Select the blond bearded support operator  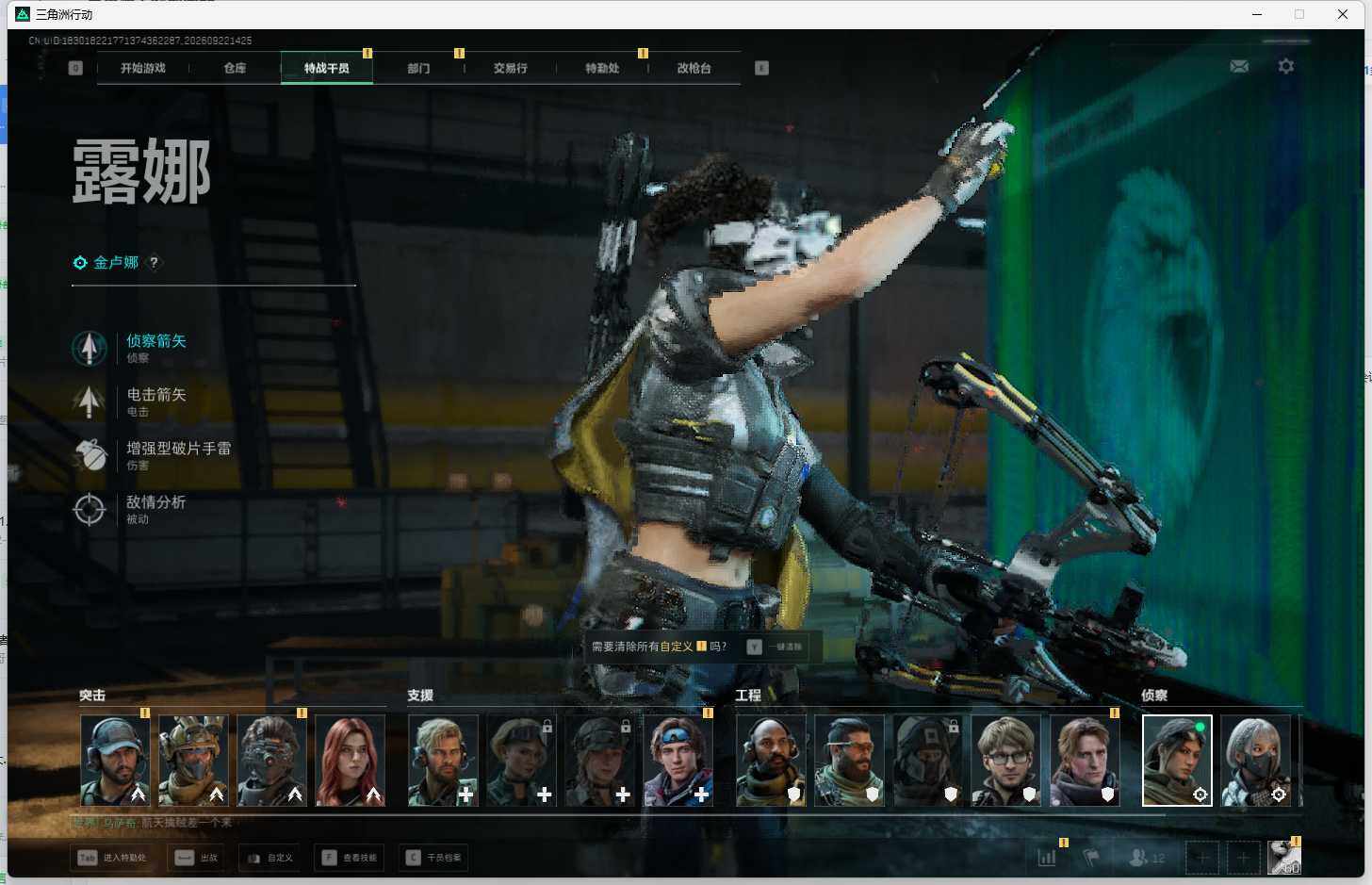click(443, 761)
